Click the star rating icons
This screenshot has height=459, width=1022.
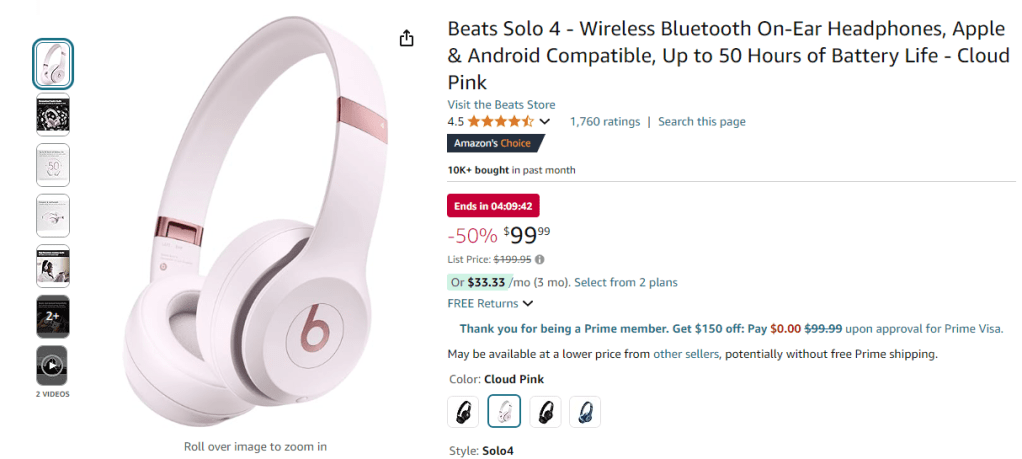click(x=500, y=122)
